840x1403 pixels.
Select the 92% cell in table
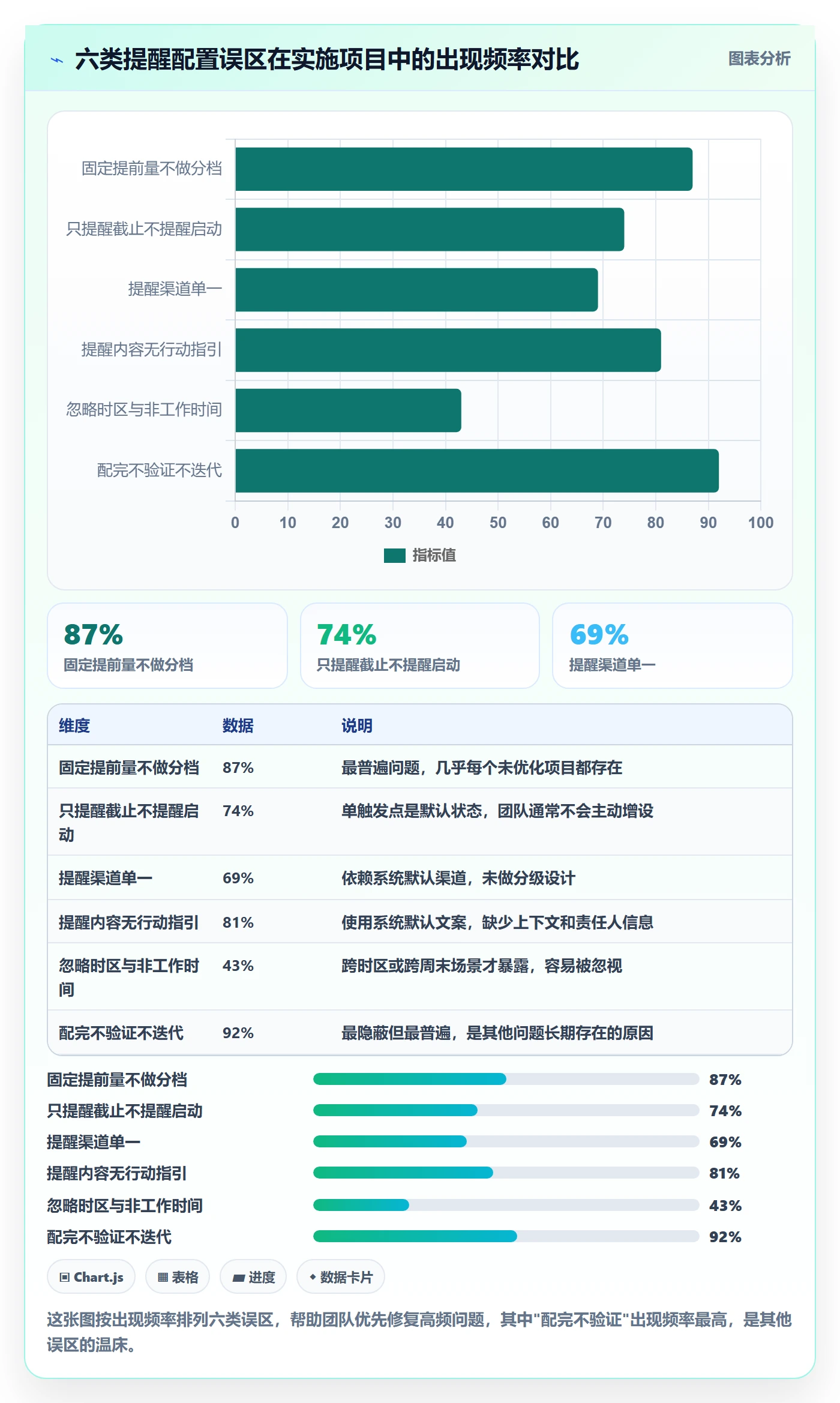tap(238, 1033)
